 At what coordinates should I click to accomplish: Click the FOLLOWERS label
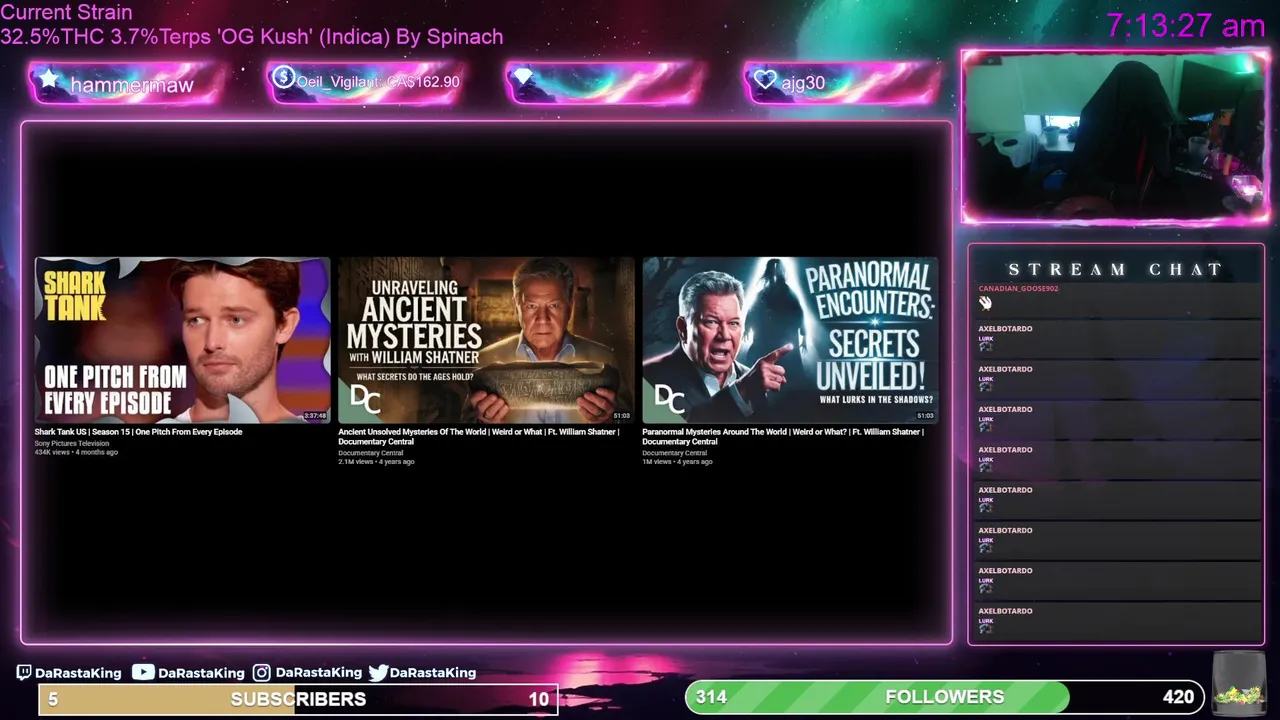[945, 697]
